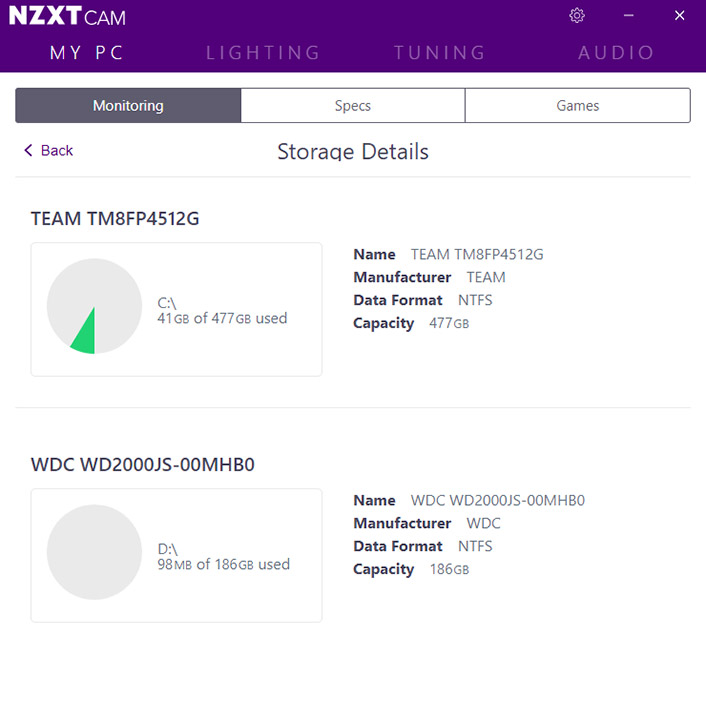Click the TEAM TM8FP4512G drive heading
Viewport: 706px width, 720px height.
[x=115, y=218]
